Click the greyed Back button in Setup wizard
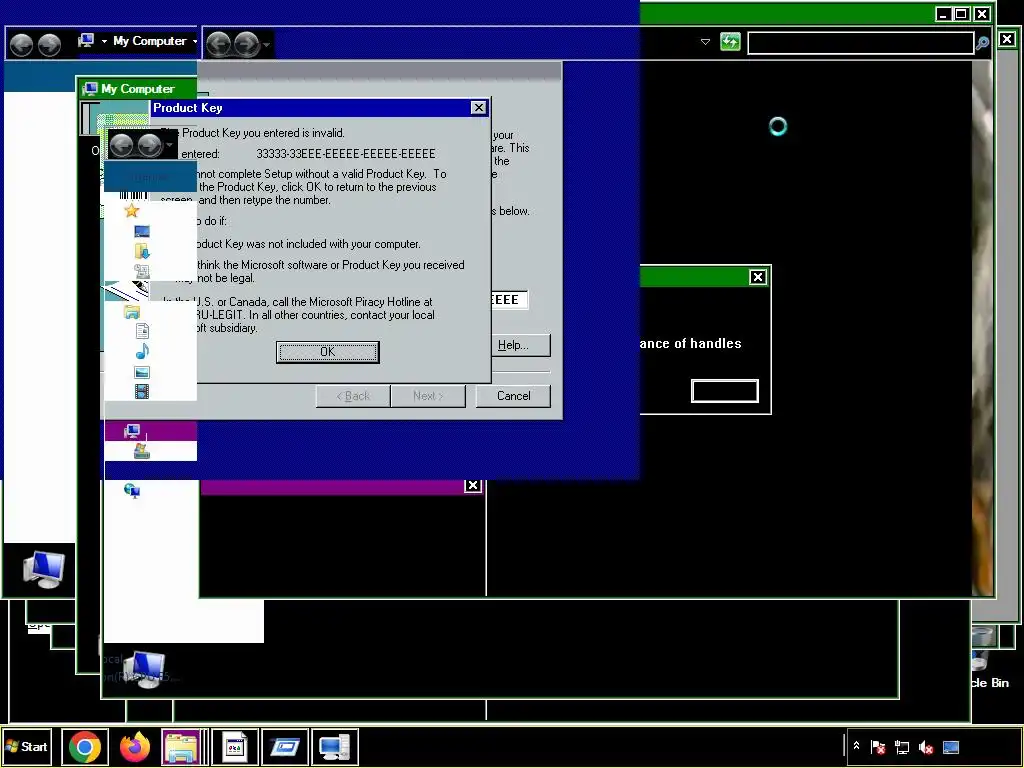This screenshot has width=1024, height=768. [x=353, y=396]
